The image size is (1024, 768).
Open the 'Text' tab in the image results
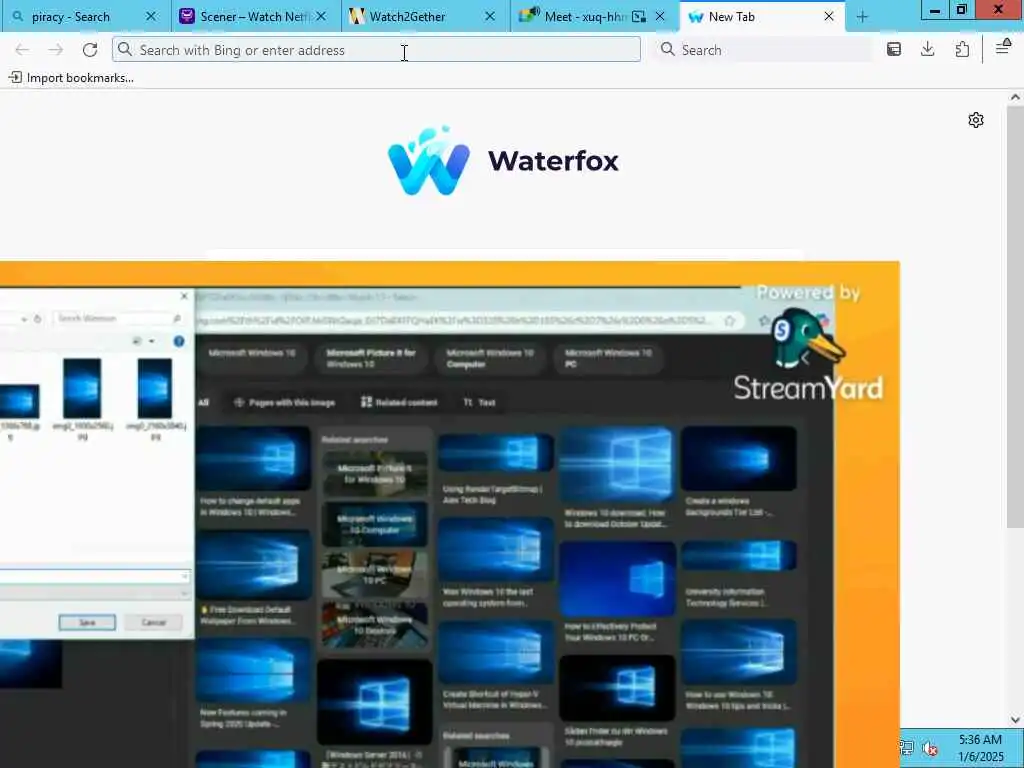[x=479, y=402]
